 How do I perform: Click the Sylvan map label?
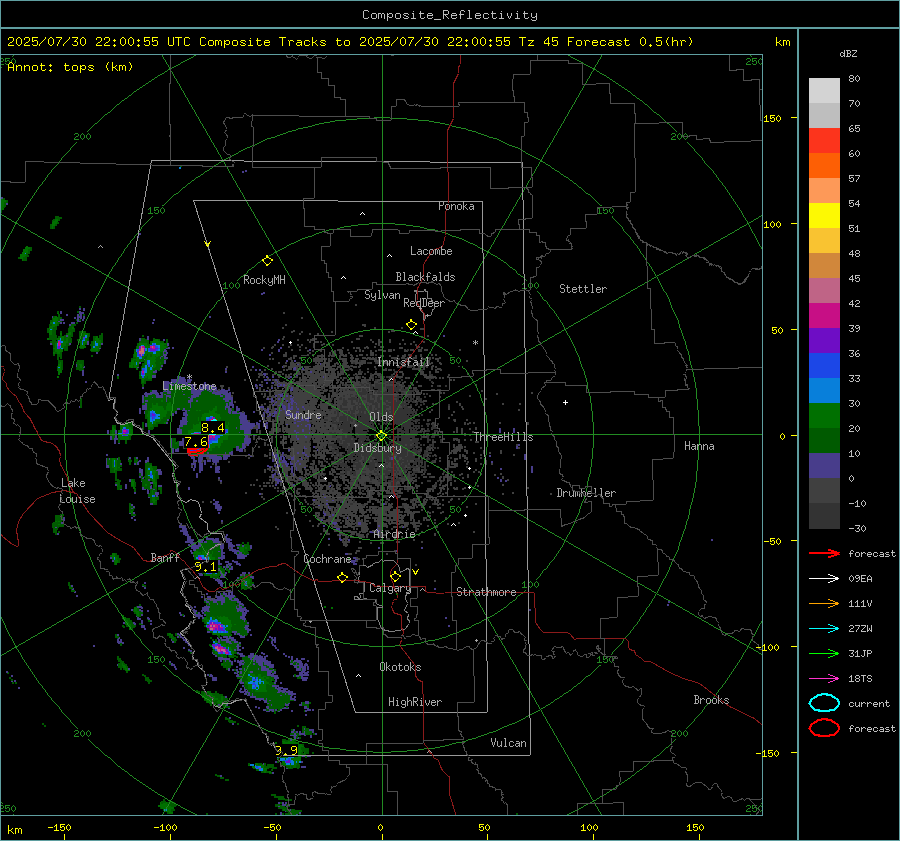382,295
